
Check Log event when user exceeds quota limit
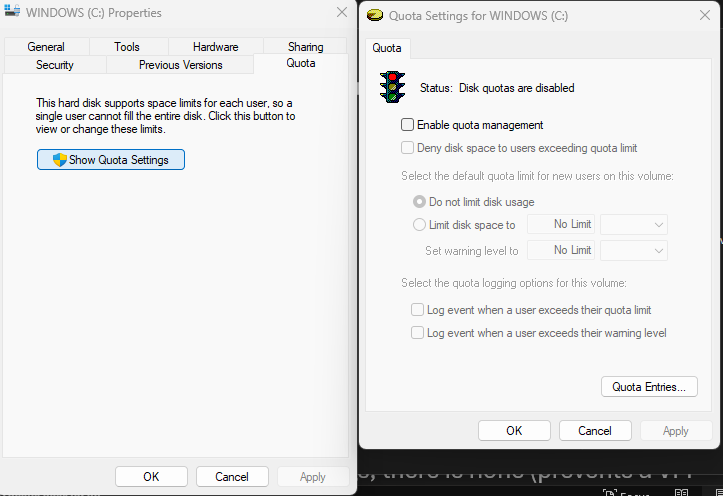[418, 310]
